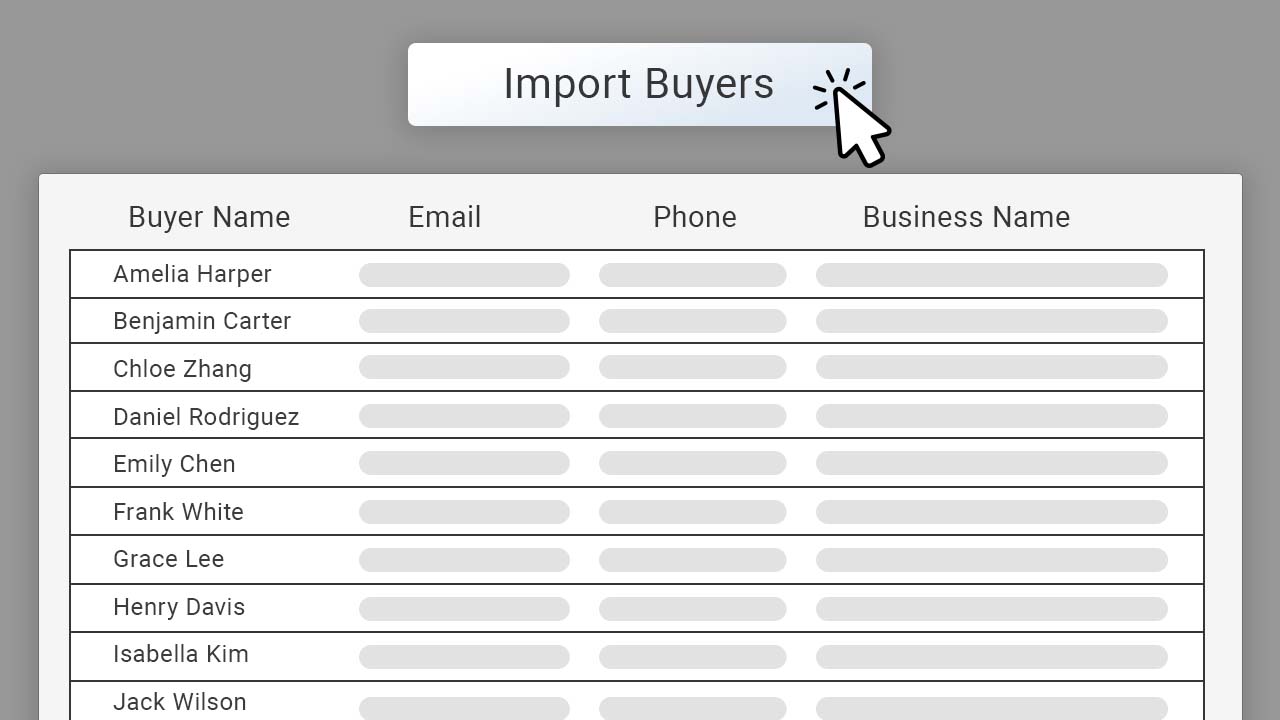
Task: Open the Henry Davis buyer entry
Action: pyautogui.click(x=637, y=607)
